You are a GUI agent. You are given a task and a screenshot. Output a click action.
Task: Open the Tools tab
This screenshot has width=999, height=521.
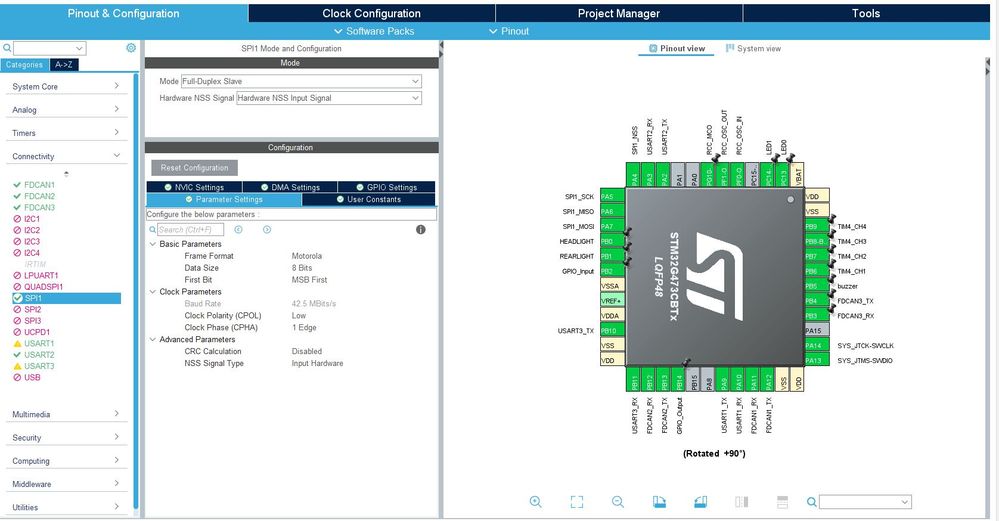pos(866,13)
